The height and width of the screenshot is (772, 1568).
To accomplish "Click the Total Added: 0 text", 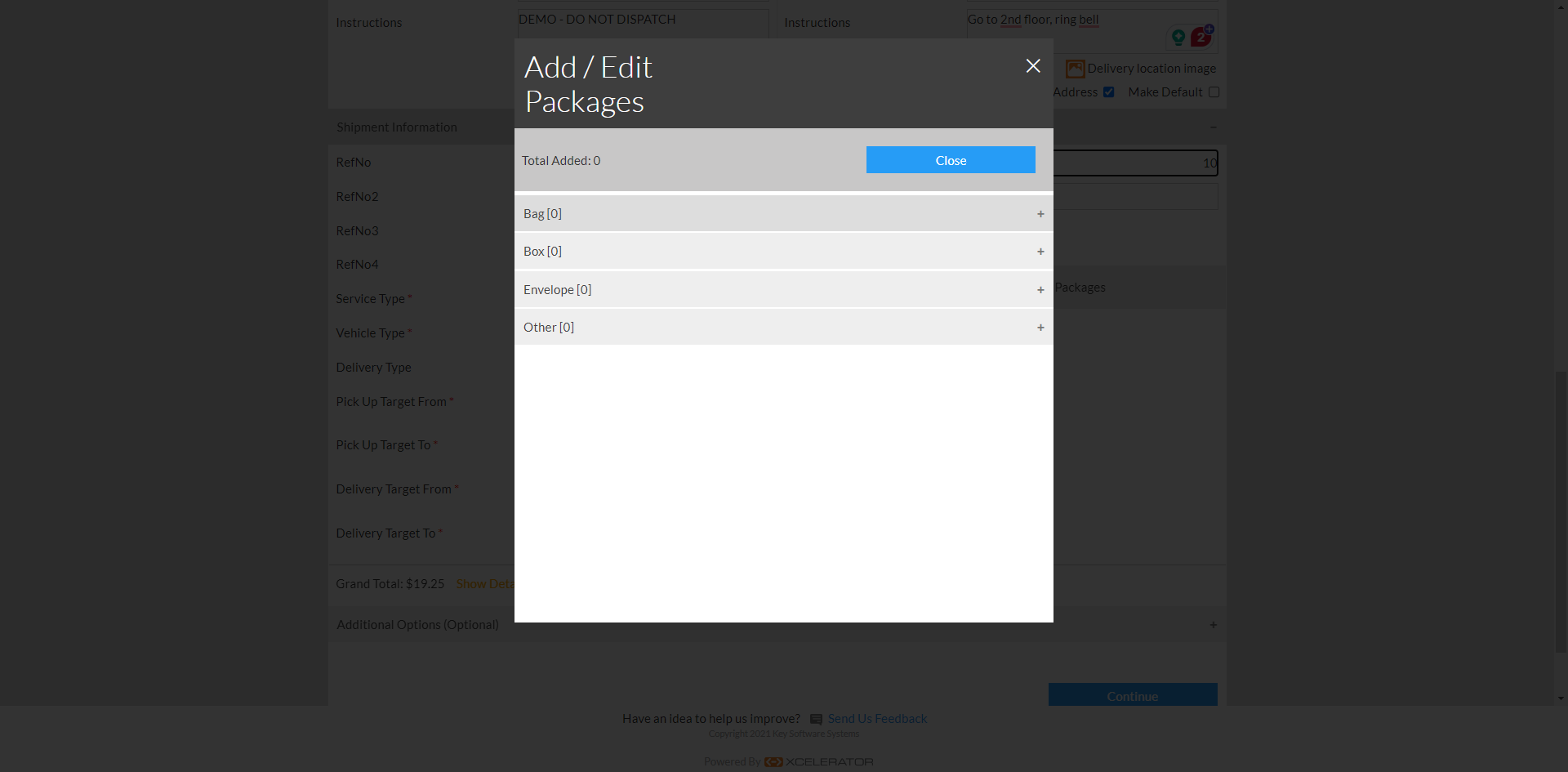I will point(561,161).
